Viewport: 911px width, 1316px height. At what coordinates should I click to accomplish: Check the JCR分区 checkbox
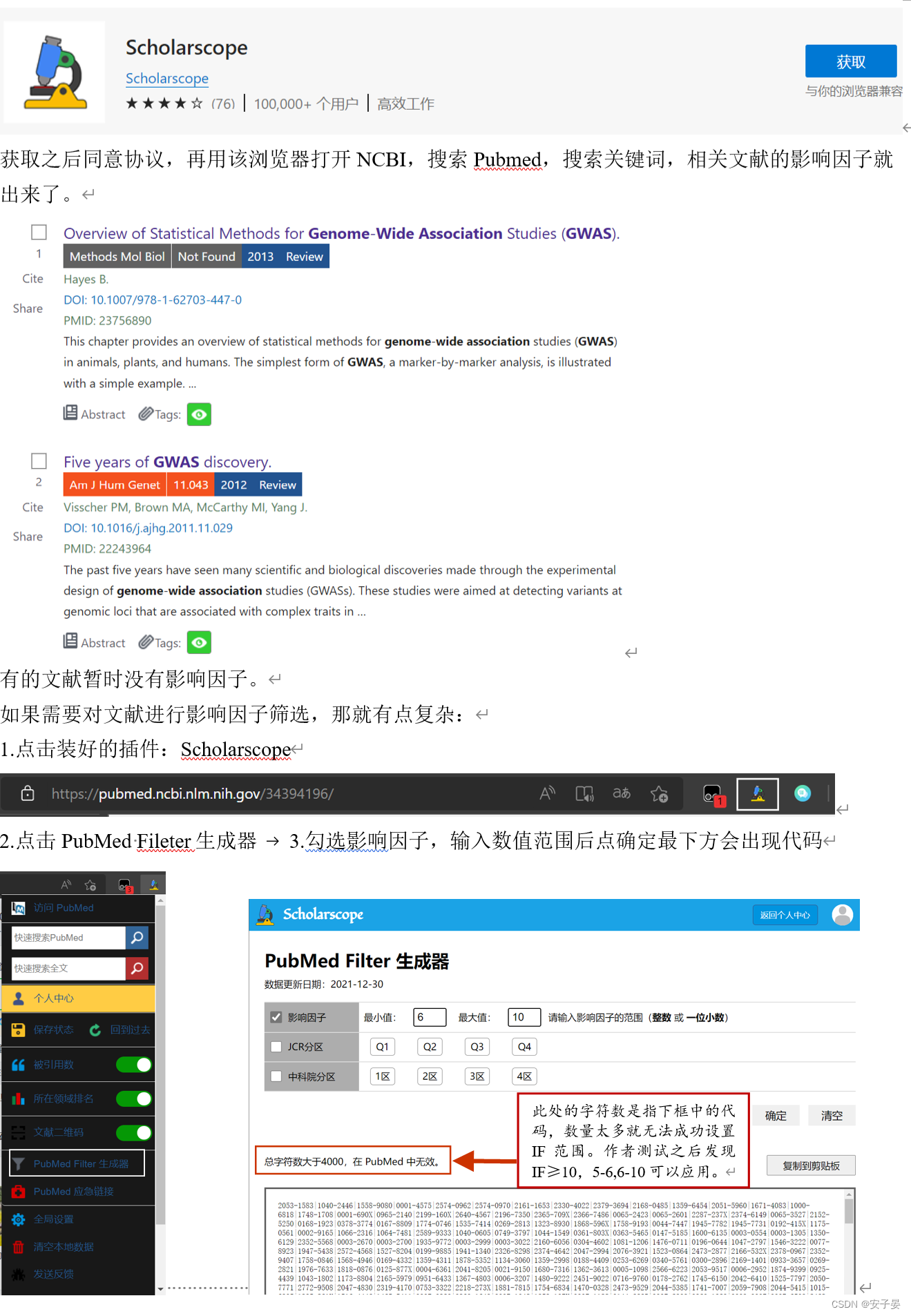(276, 1047)
